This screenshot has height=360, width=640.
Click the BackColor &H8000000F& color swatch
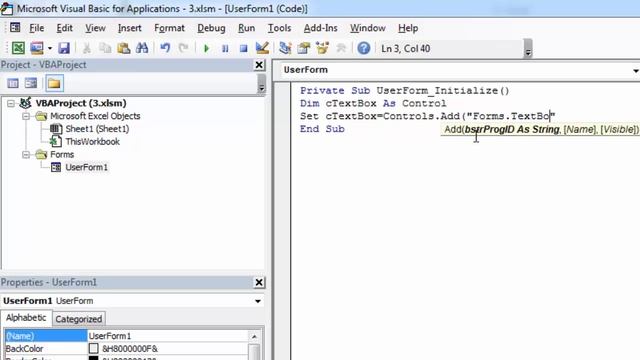coord(93,349)
